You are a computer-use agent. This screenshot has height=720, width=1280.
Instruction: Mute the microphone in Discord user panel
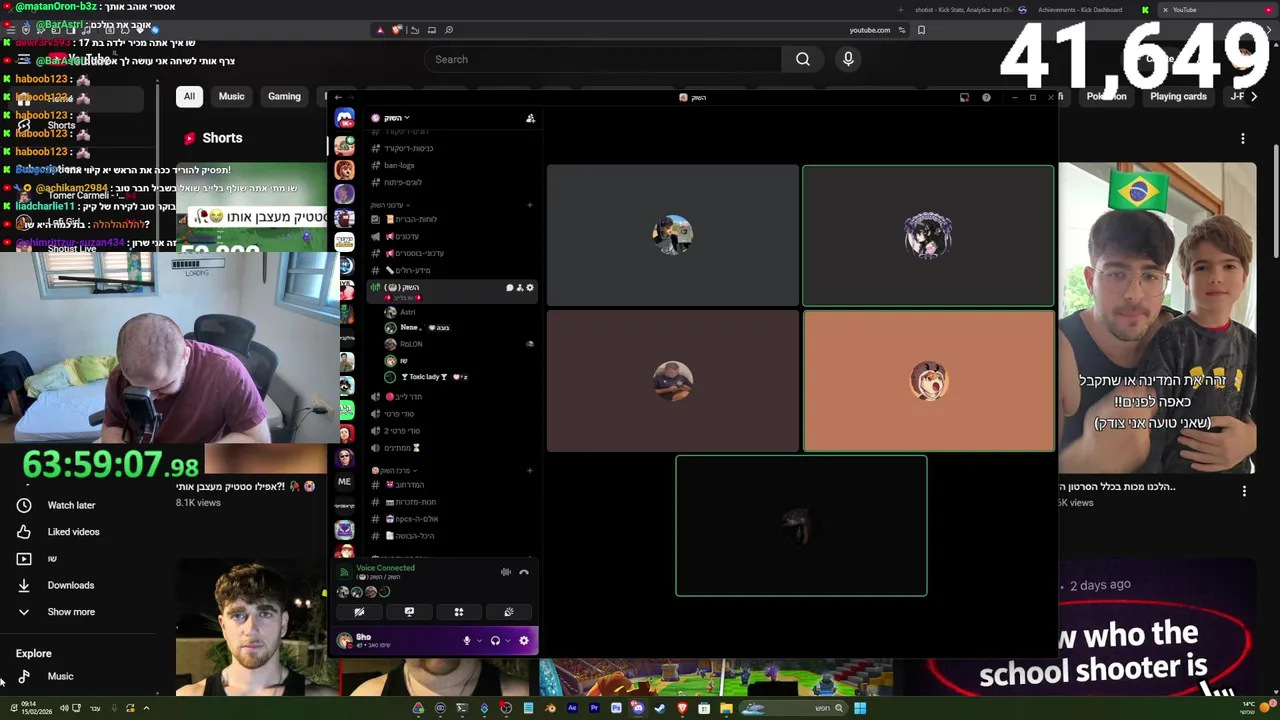(x=466, y=640)
